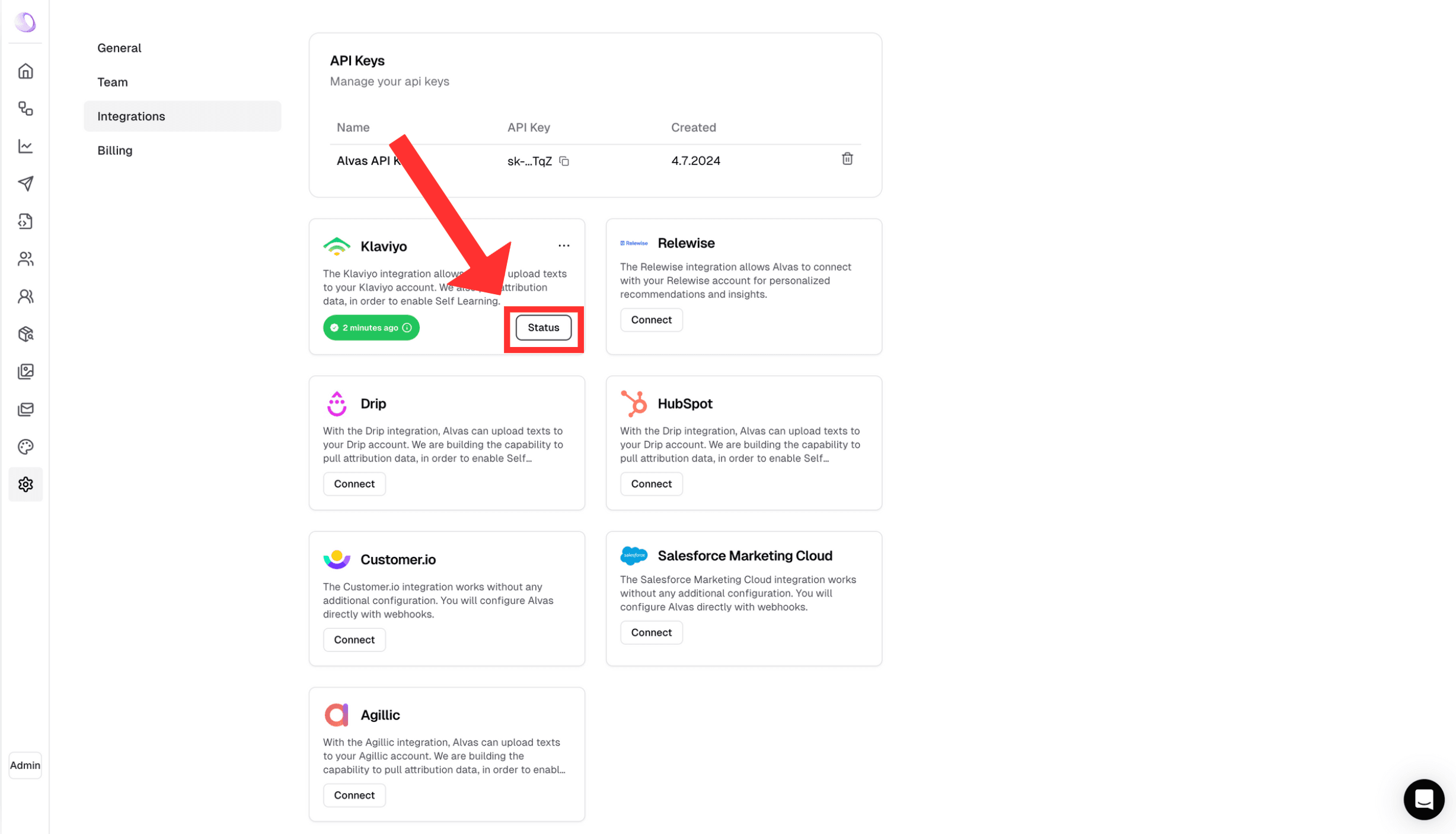Image resolution: width=1456 pixels, height=834 pixels.
Task: Open the analytics line chart sidebar icon
Action: pos(25,146)
